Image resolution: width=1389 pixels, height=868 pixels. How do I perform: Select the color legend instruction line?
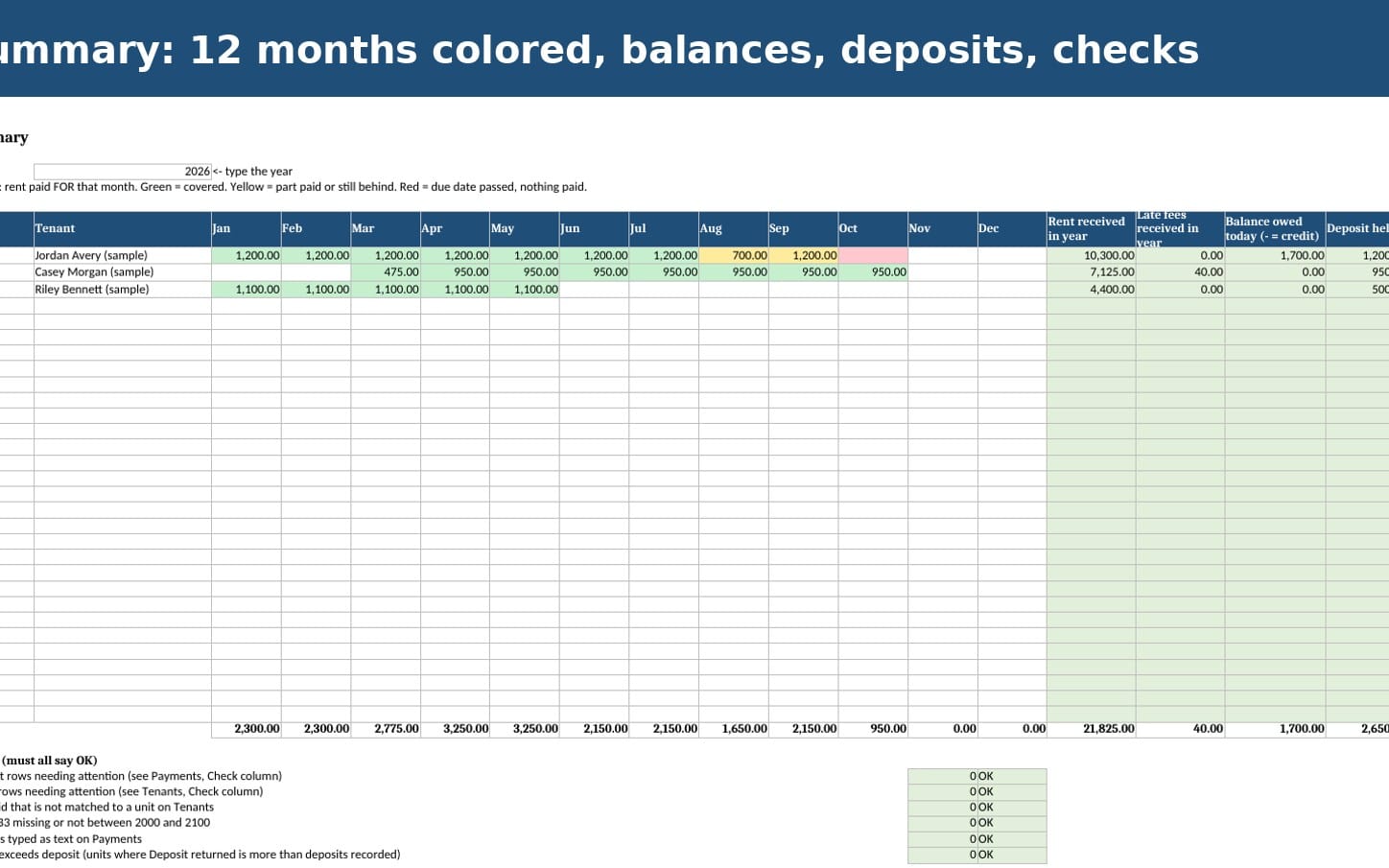(294, 187)
